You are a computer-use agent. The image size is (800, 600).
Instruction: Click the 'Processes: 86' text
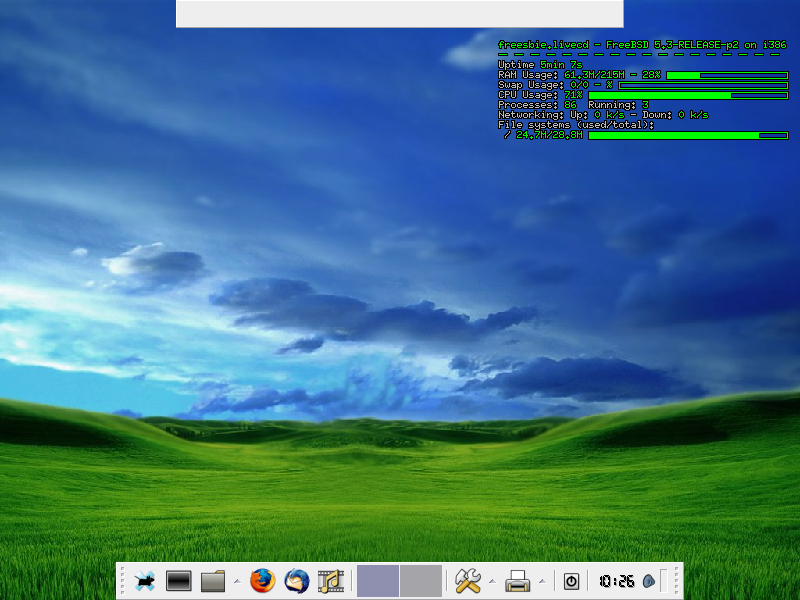tap(537, 105)
